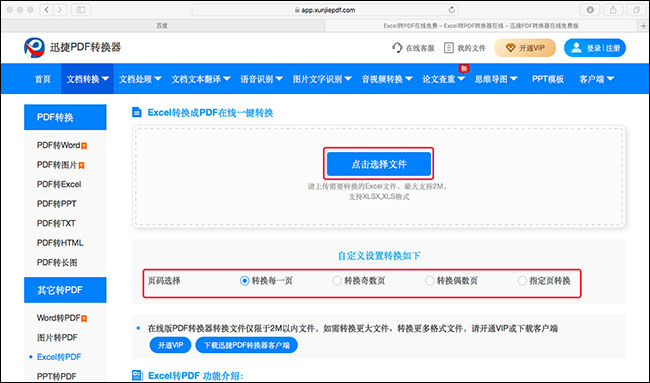This screenshot has height=383, width=650.
Task: Toggle the Safari sidebar button
Action: click(x=81, y=10)
